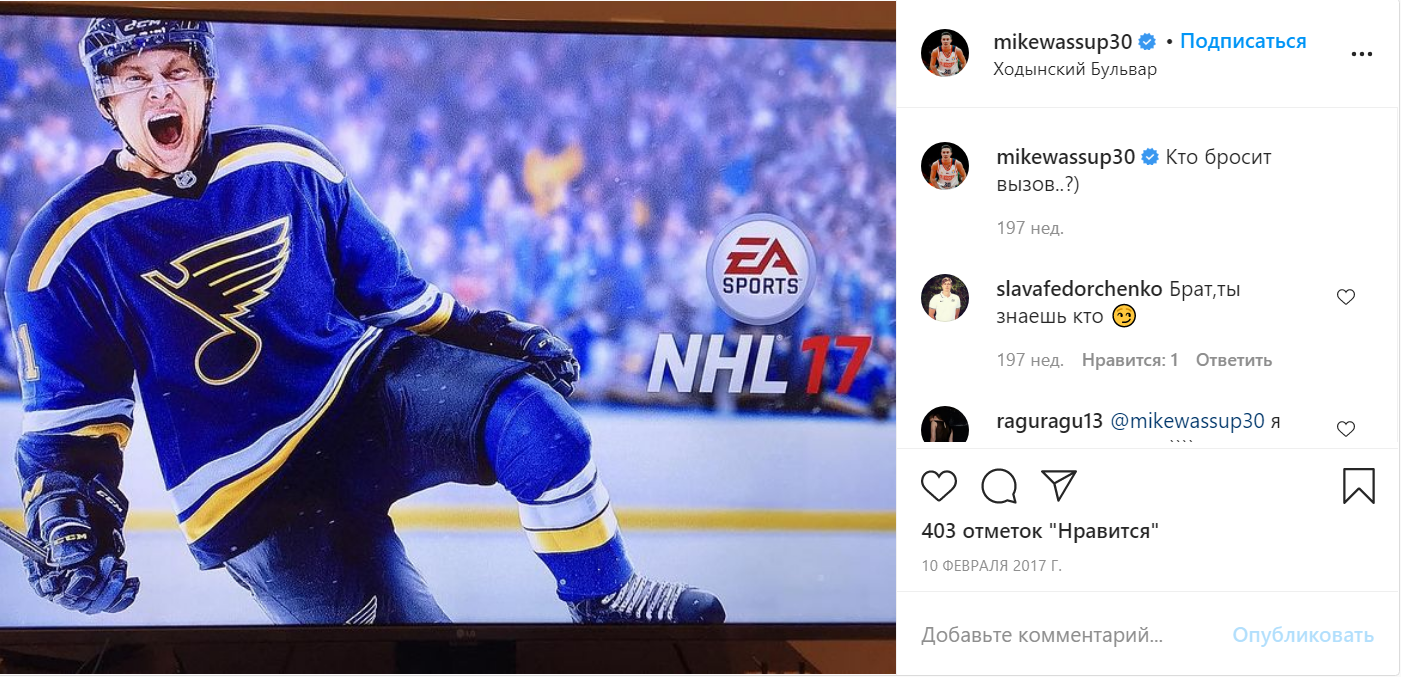Click the Ходынский Бульвар location link
This screenshot has width=1401, height=677.
coord(1075,69)
